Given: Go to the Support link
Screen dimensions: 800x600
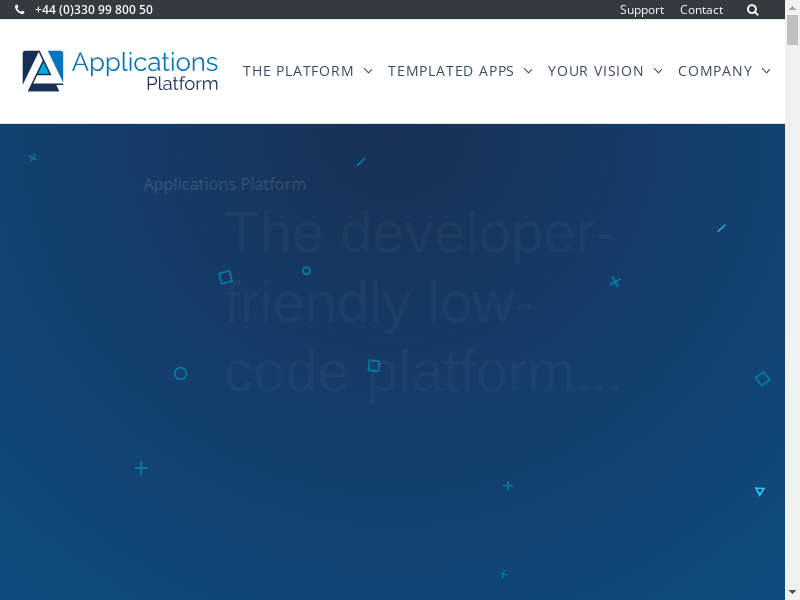Looking at the screenshot, I should (641, 10).
